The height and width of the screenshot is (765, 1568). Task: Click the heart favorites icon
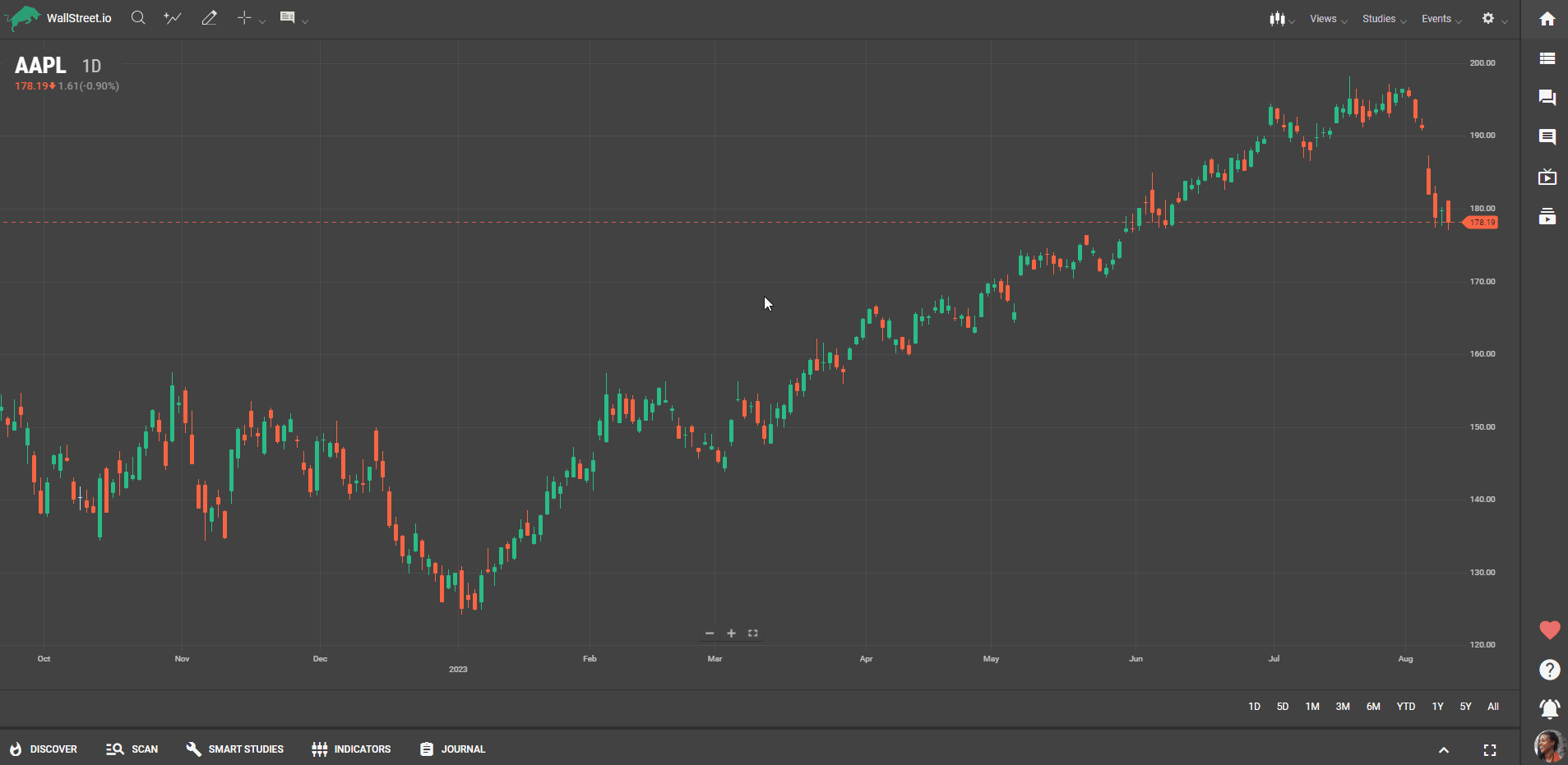pos(1549,630)
